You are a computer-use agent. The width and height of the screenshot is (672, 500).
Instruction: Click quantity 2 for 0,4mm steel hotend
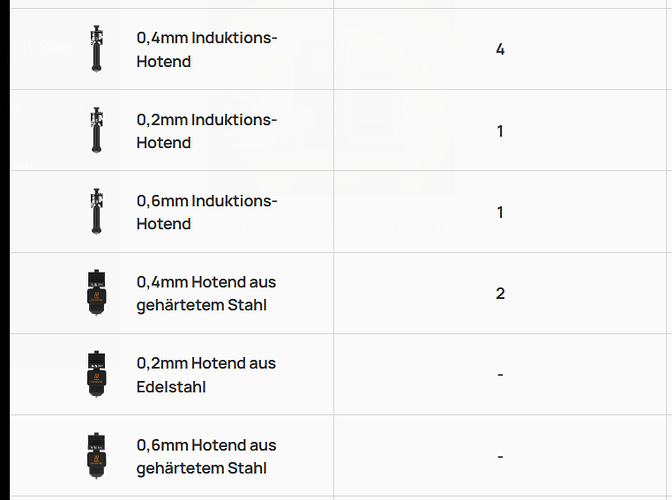[500, 293]
